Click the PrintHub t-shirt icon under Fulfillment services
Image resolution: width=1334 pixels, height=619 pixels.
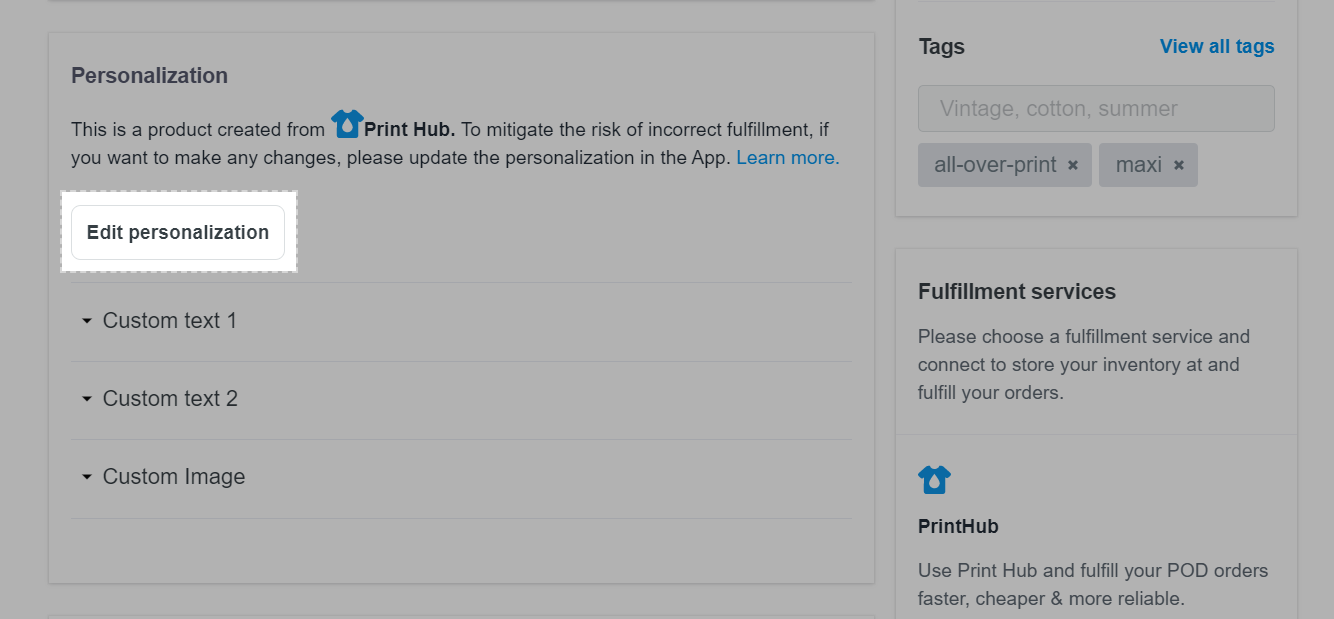[934, 480]
